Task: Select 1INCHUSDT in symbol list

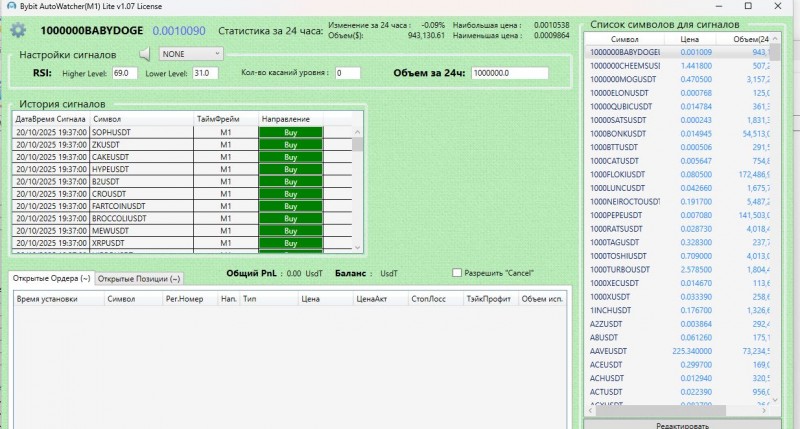Action: (678, 310)
